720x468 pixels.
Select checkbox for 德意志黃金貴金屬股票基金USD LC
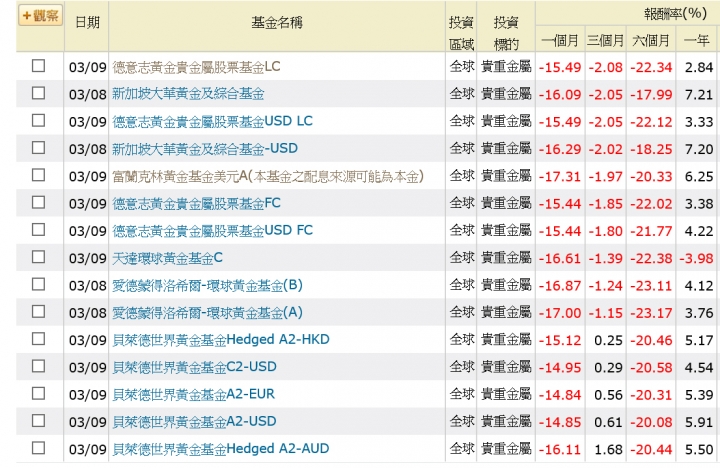(x=39, y=120)
